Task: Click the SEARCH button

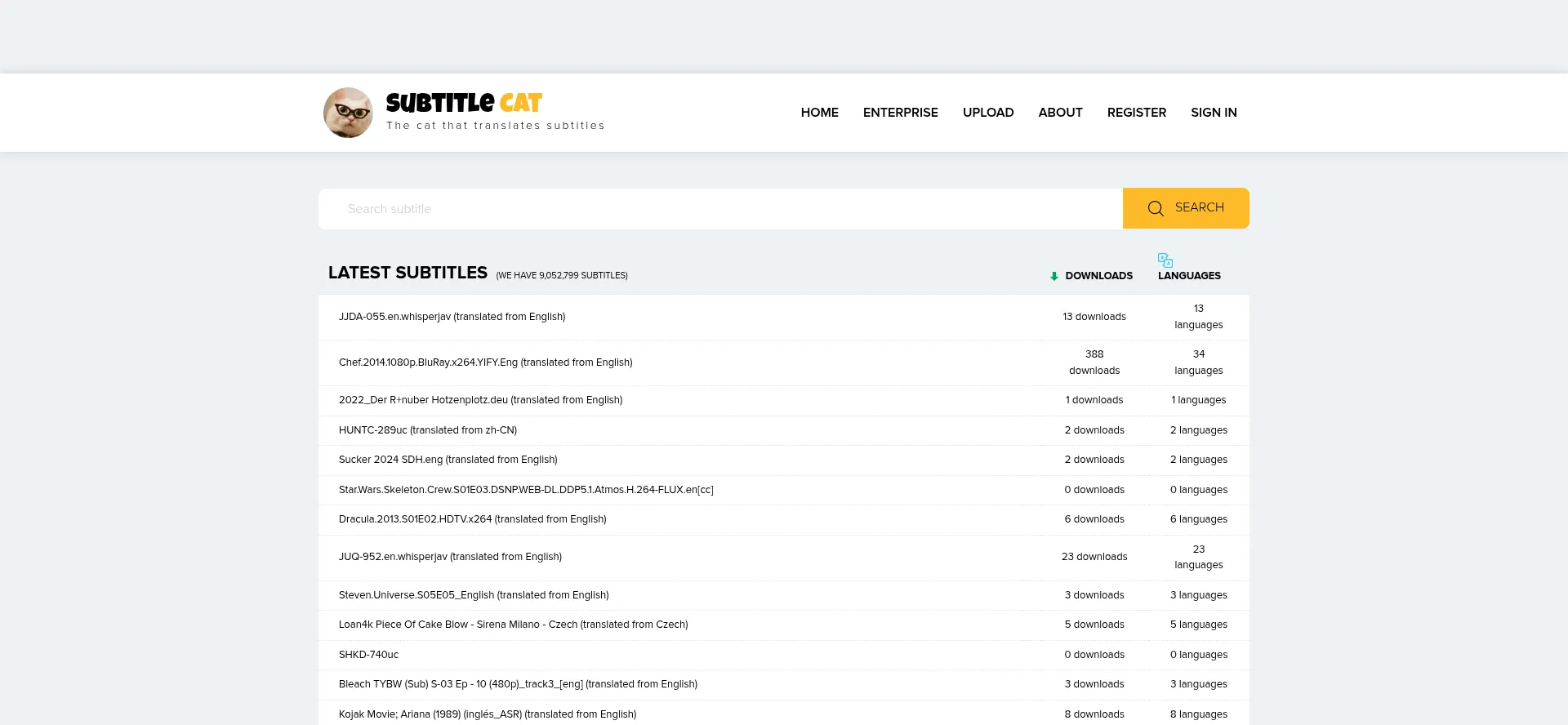Action: (1186, 208)
